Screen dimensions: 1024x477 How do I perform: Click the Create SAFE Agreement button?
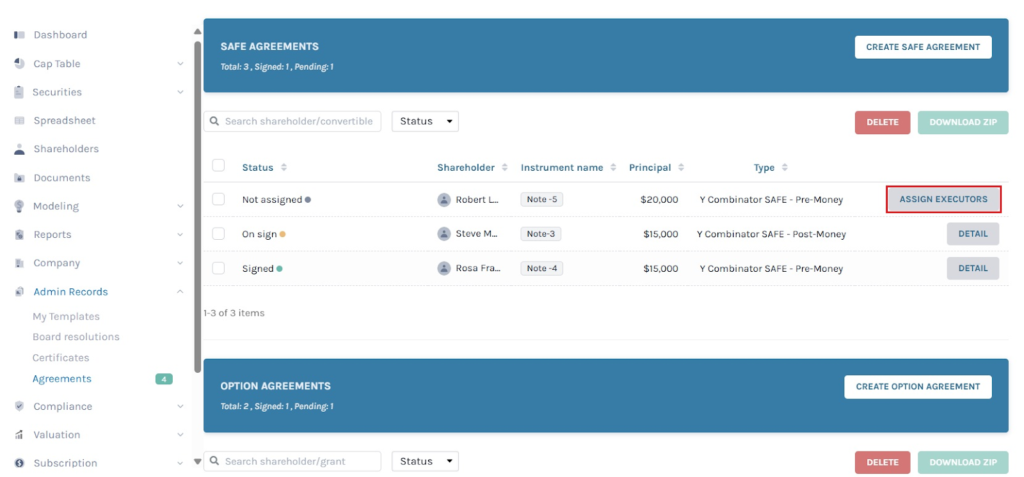point(922,47)
